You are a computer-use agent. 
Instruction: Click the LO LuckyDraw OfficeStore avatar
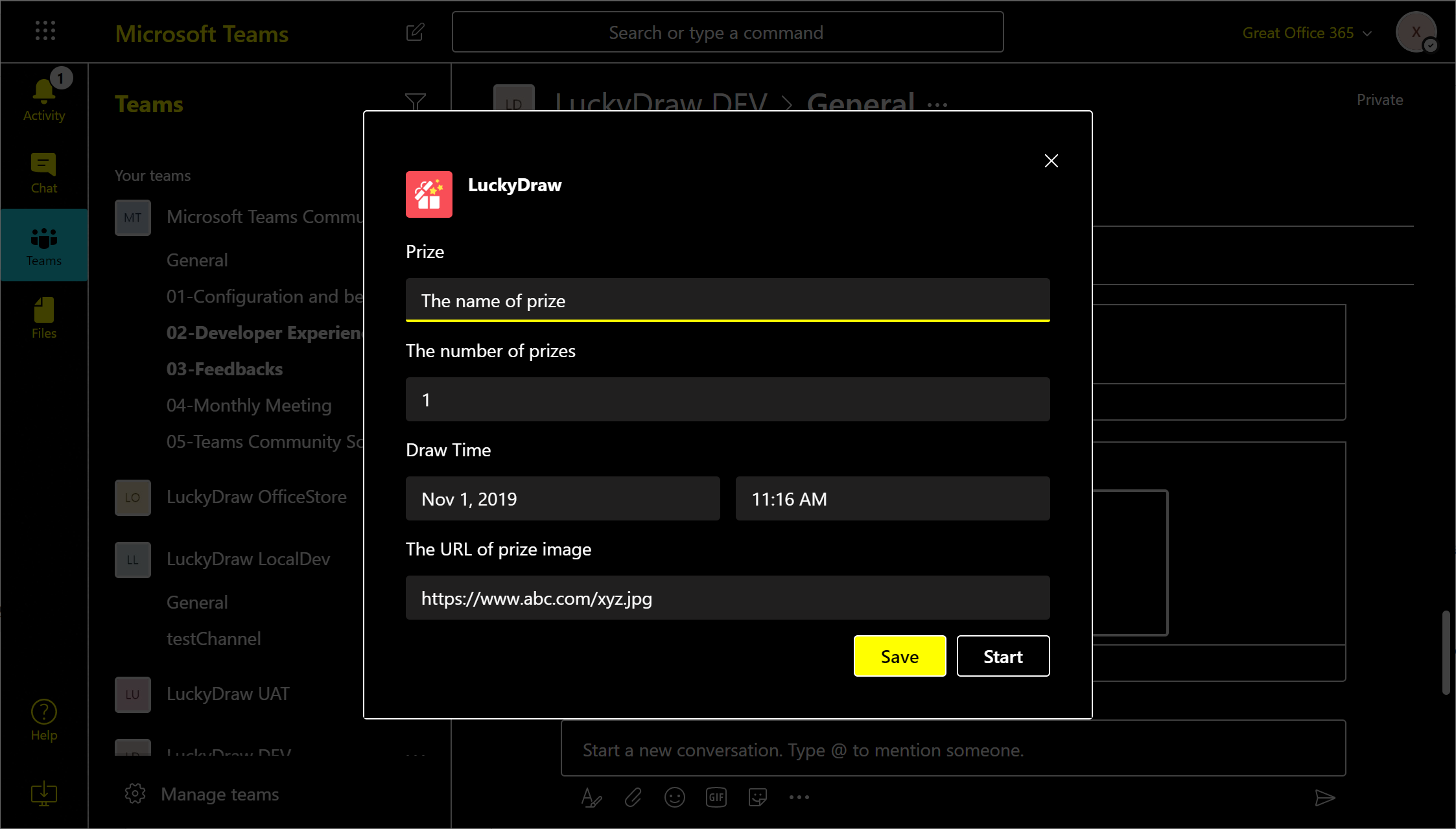pyautogui.click(x=133, y=497)
